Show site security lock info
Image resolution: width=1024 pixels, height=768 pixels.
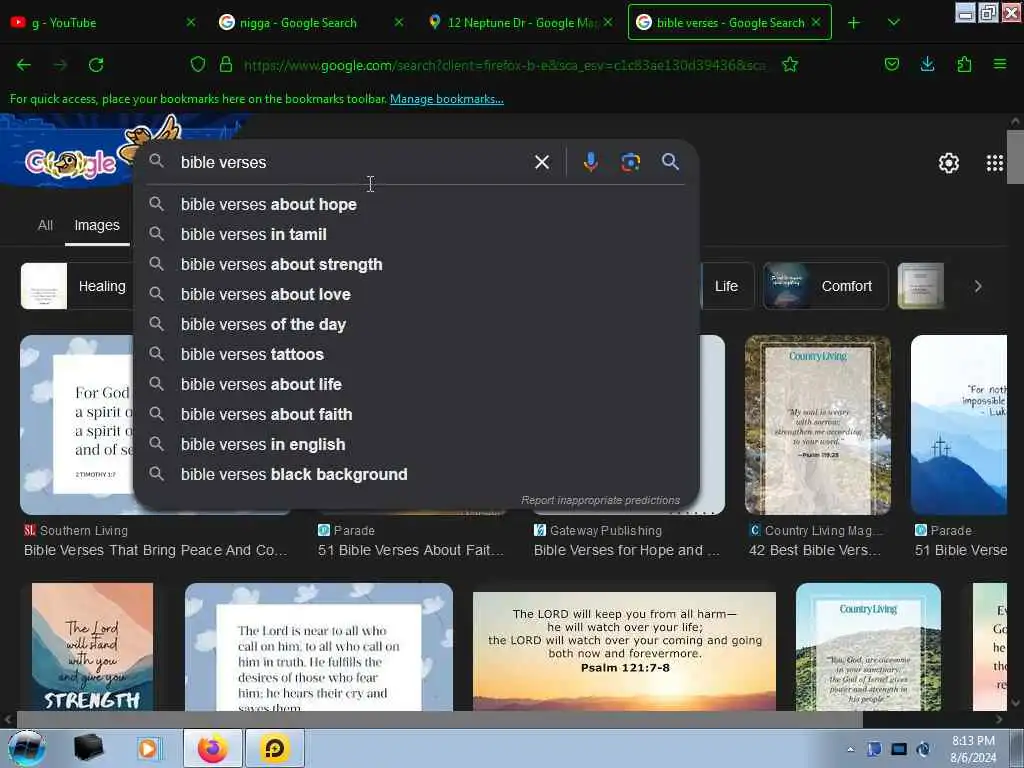(x=226, y=64)
